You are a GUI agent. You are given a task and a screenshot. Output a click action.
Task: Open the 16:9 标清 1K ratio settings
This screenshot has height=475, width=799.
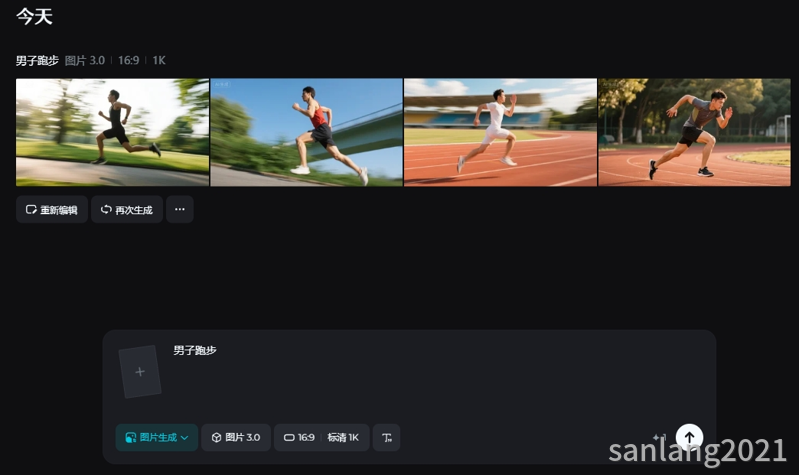pos(322,438)
